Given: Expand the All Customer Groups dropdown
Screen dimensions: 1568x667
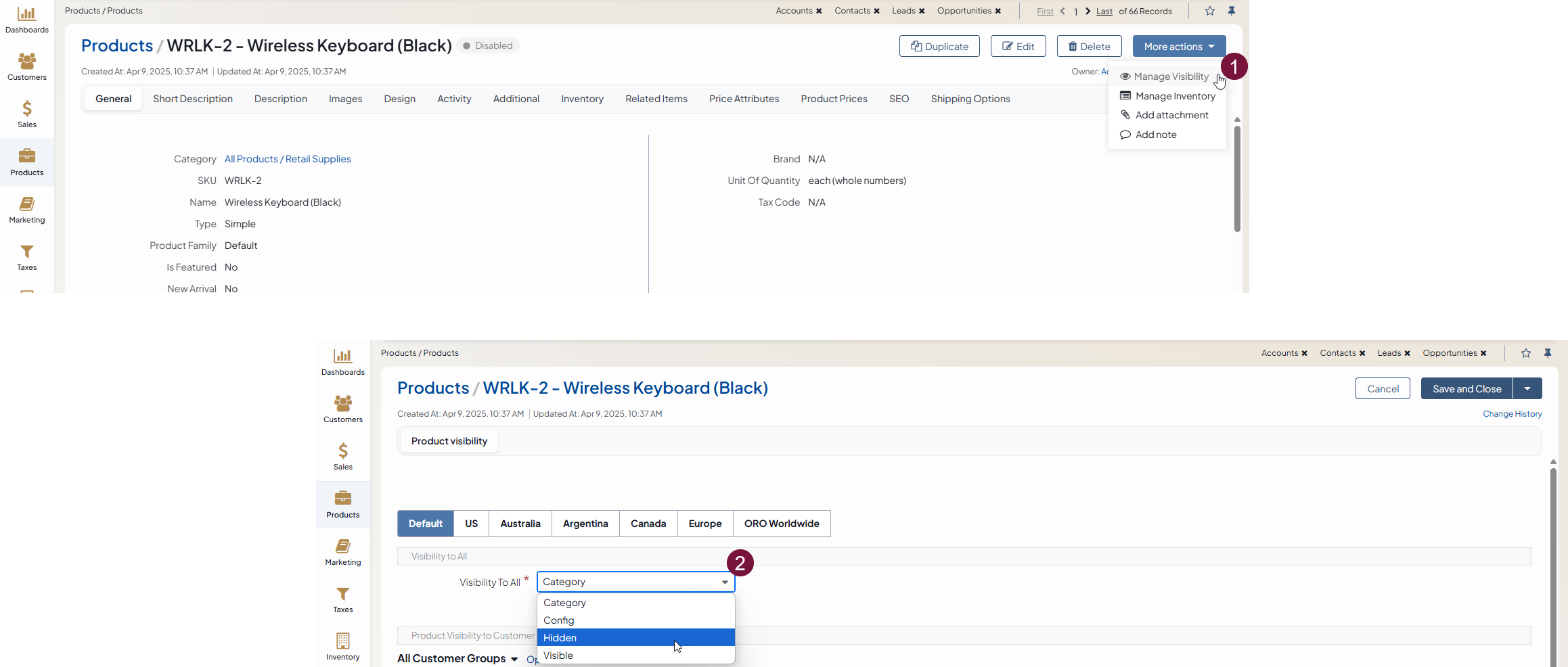Looking at the screenshot, I should pyautogui.click(x=457, y=659).
